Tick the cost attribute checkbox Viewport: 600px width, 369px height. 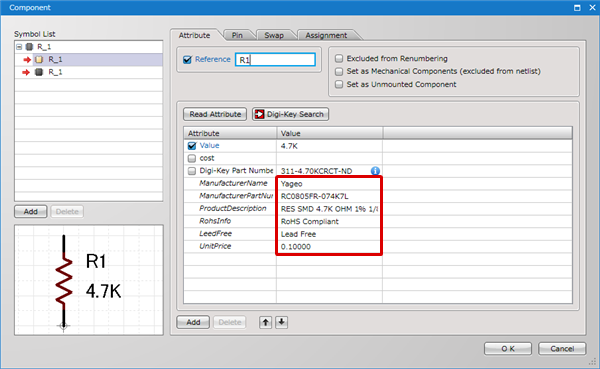(192, 158)
